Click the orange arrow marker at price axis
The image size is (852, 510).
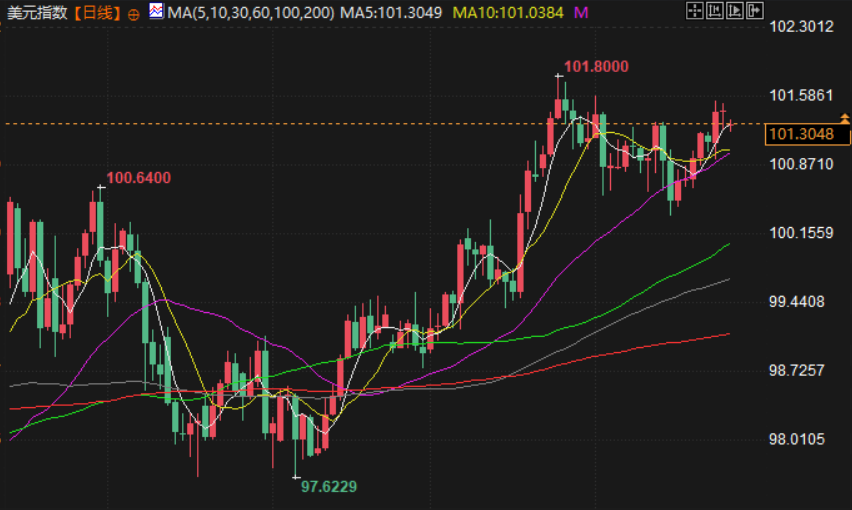(844, 118)
